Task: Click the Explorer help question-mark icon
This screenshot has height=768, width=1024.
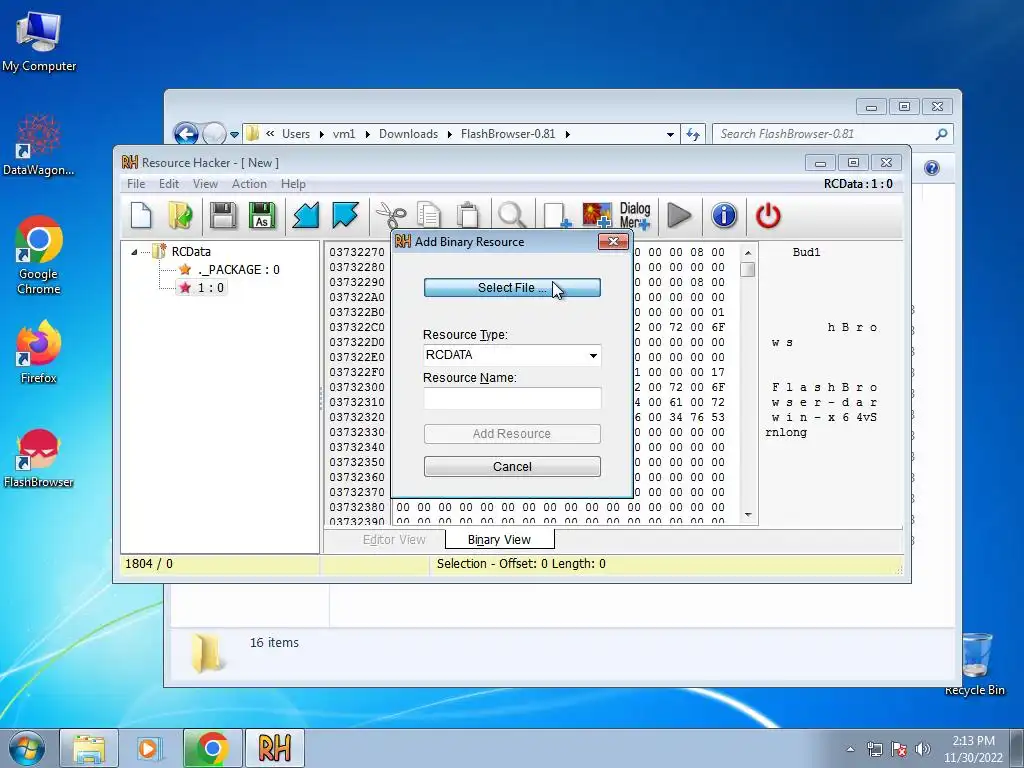Action: 932,168
